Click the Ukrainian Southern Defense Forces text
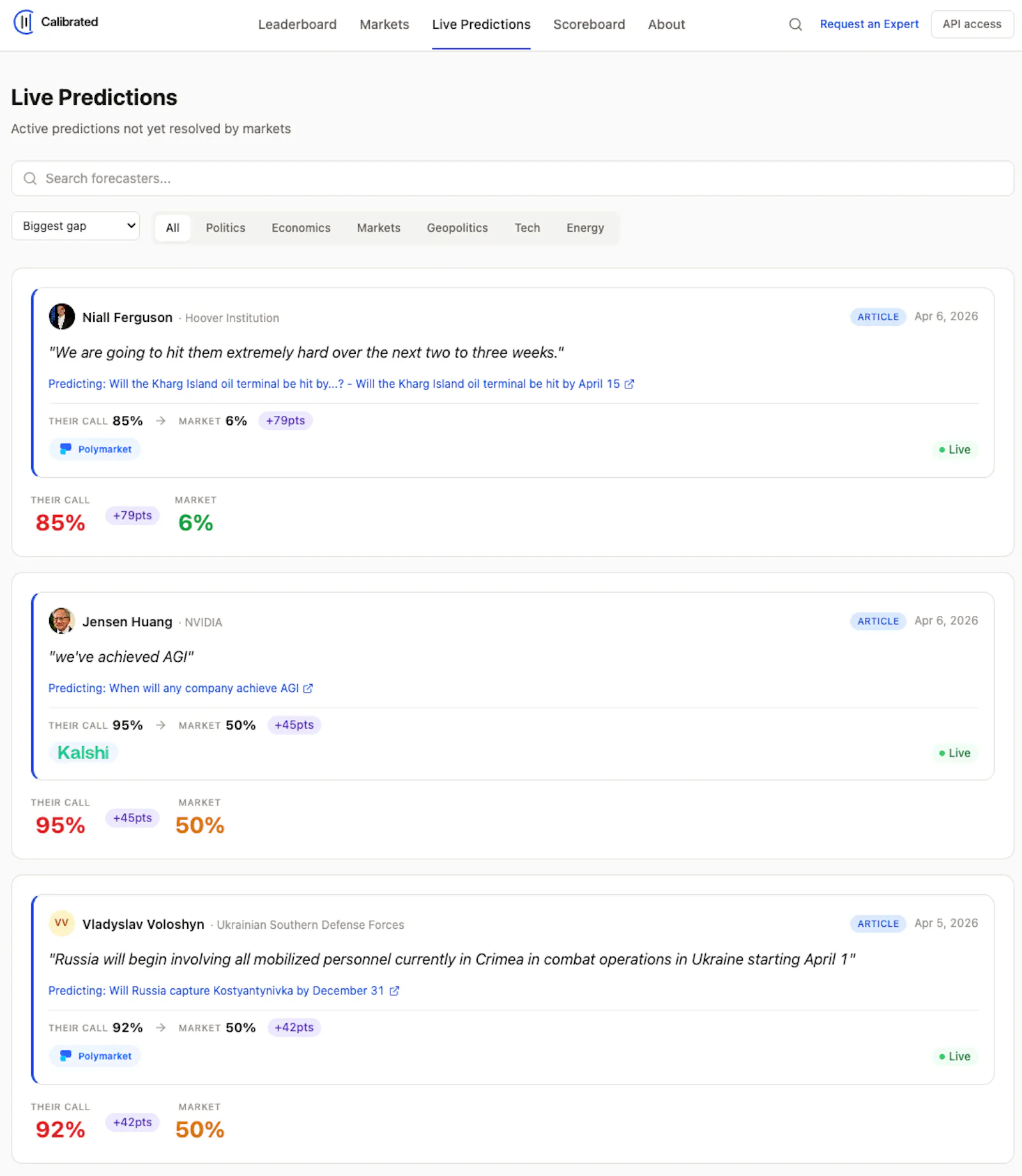 [x=310, y=925]
